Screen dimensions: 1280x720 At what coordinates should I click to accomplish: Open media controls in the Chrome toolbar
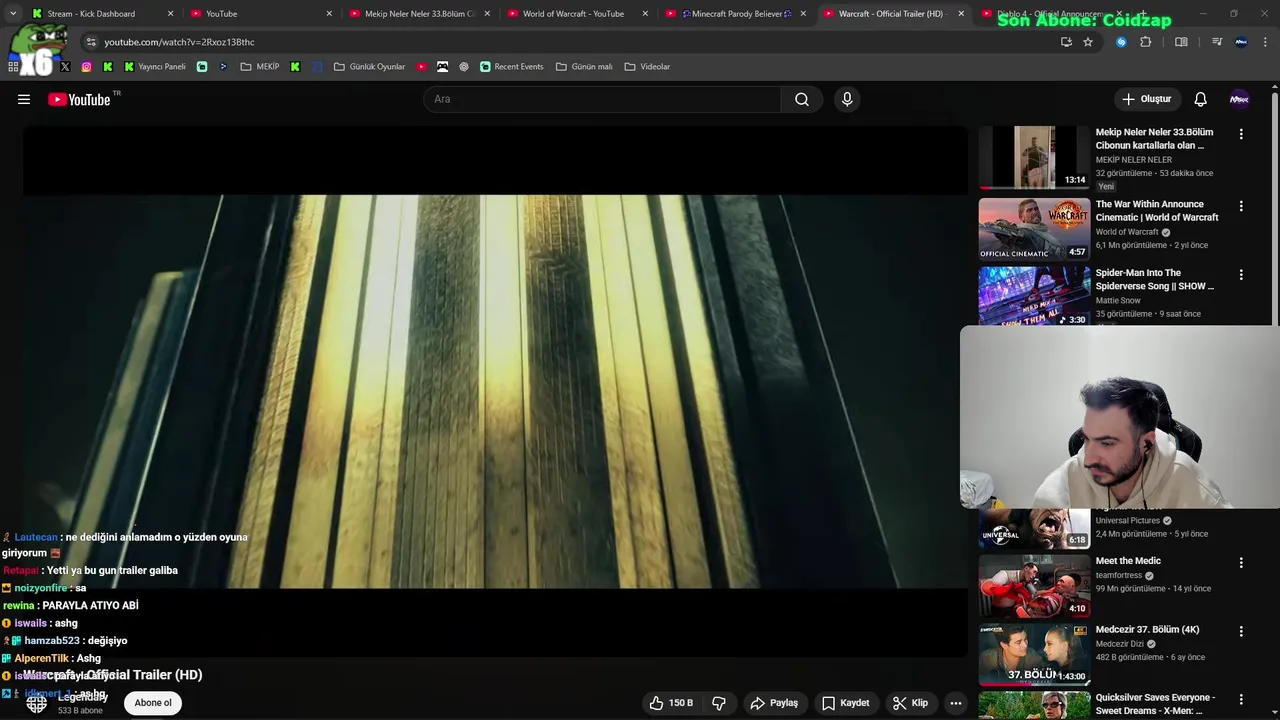click(x=1217, y=42)
